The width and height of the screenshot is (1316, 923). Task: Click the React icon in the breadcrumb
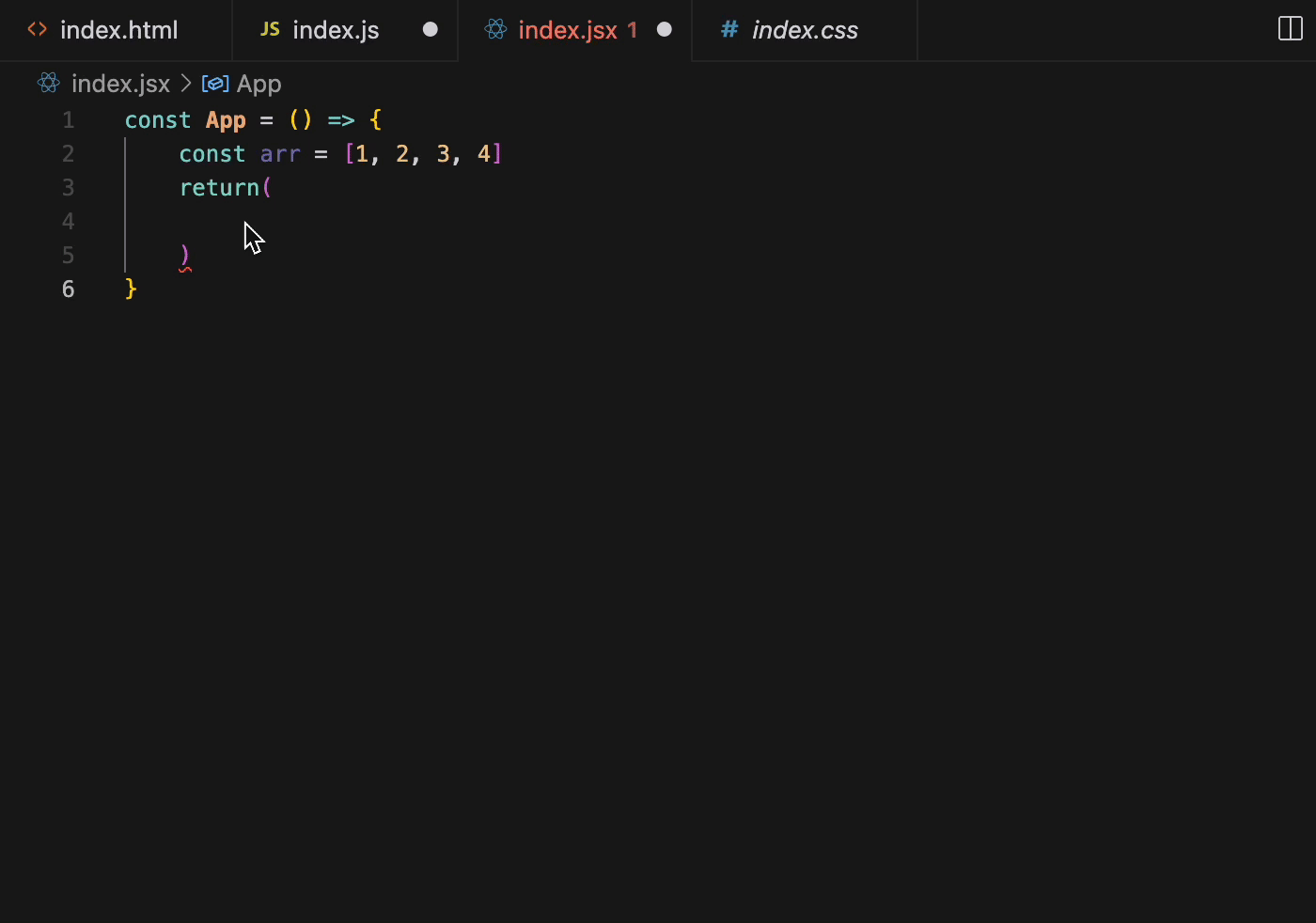[49, 84]
